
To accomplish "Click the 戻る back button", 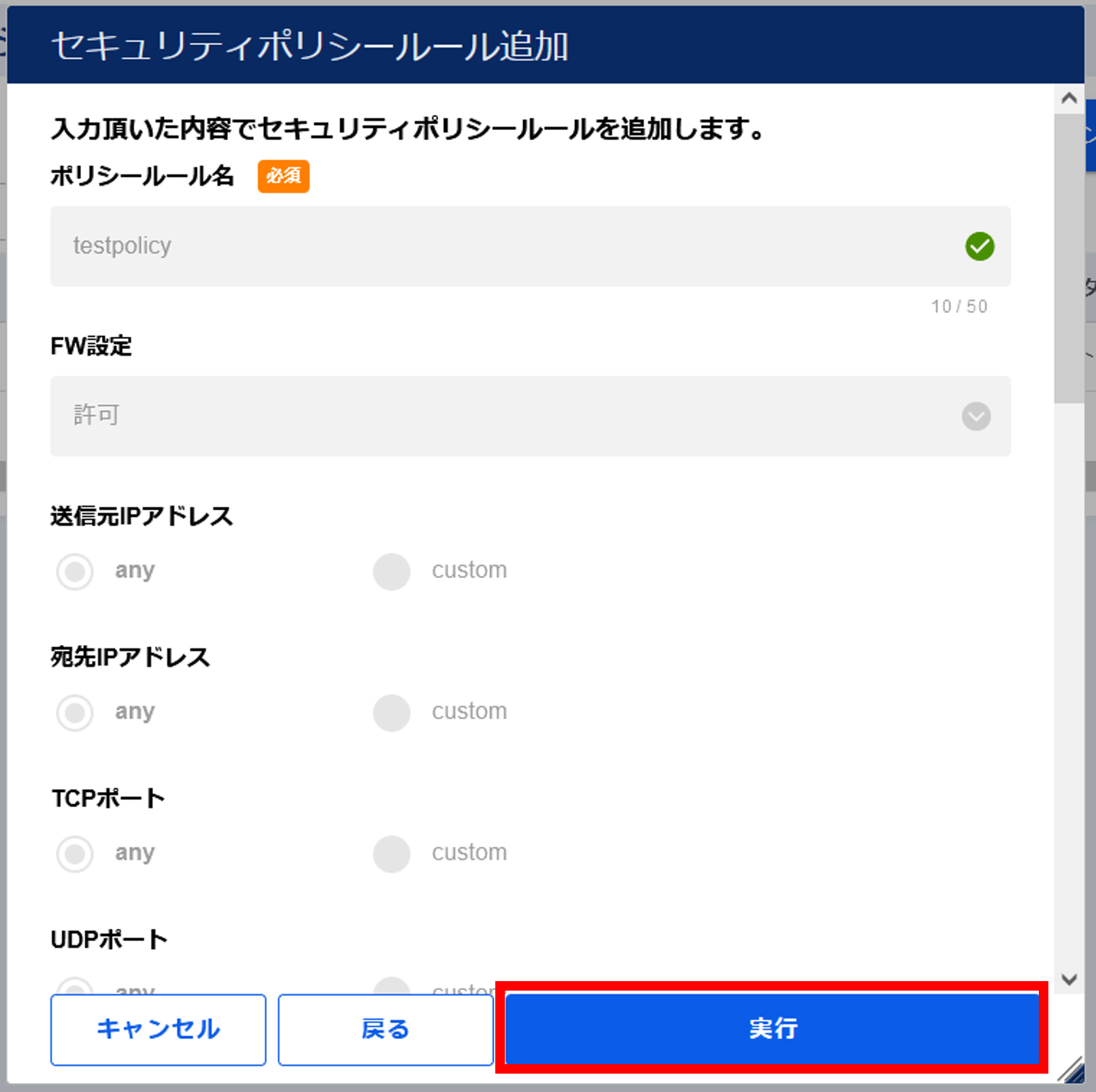I will pyautogui.click(x=386, y=1029).
